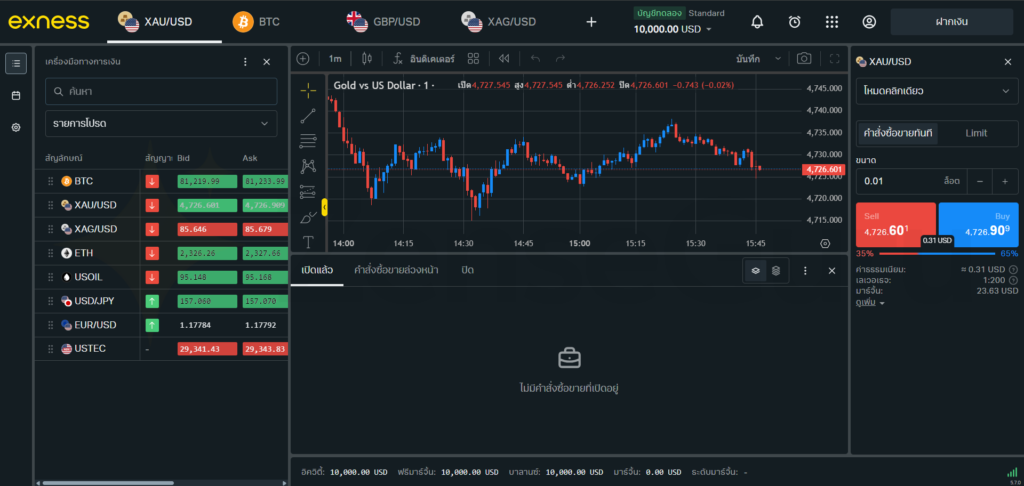The width and height of the screenshot is (1024, 486).
Task: Click the replay rewind icon on chart toolbar
Action: point(504,59)
